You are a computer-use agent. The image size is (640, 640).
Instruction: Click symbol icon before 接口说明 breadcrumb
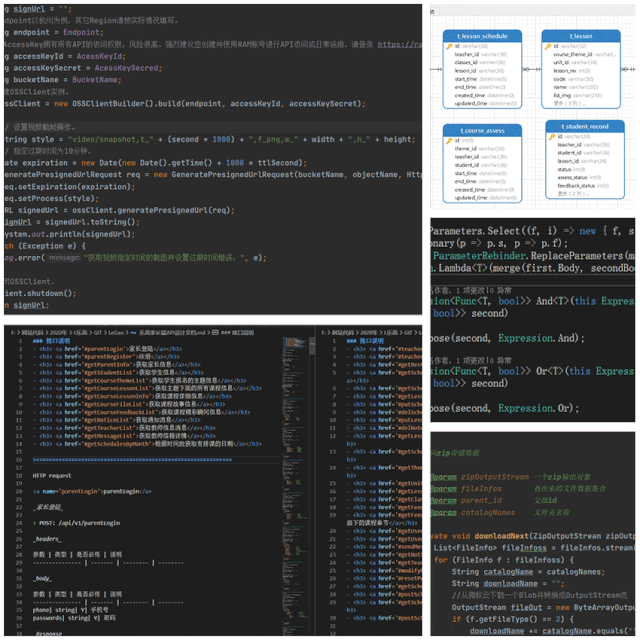pos(216,333)
